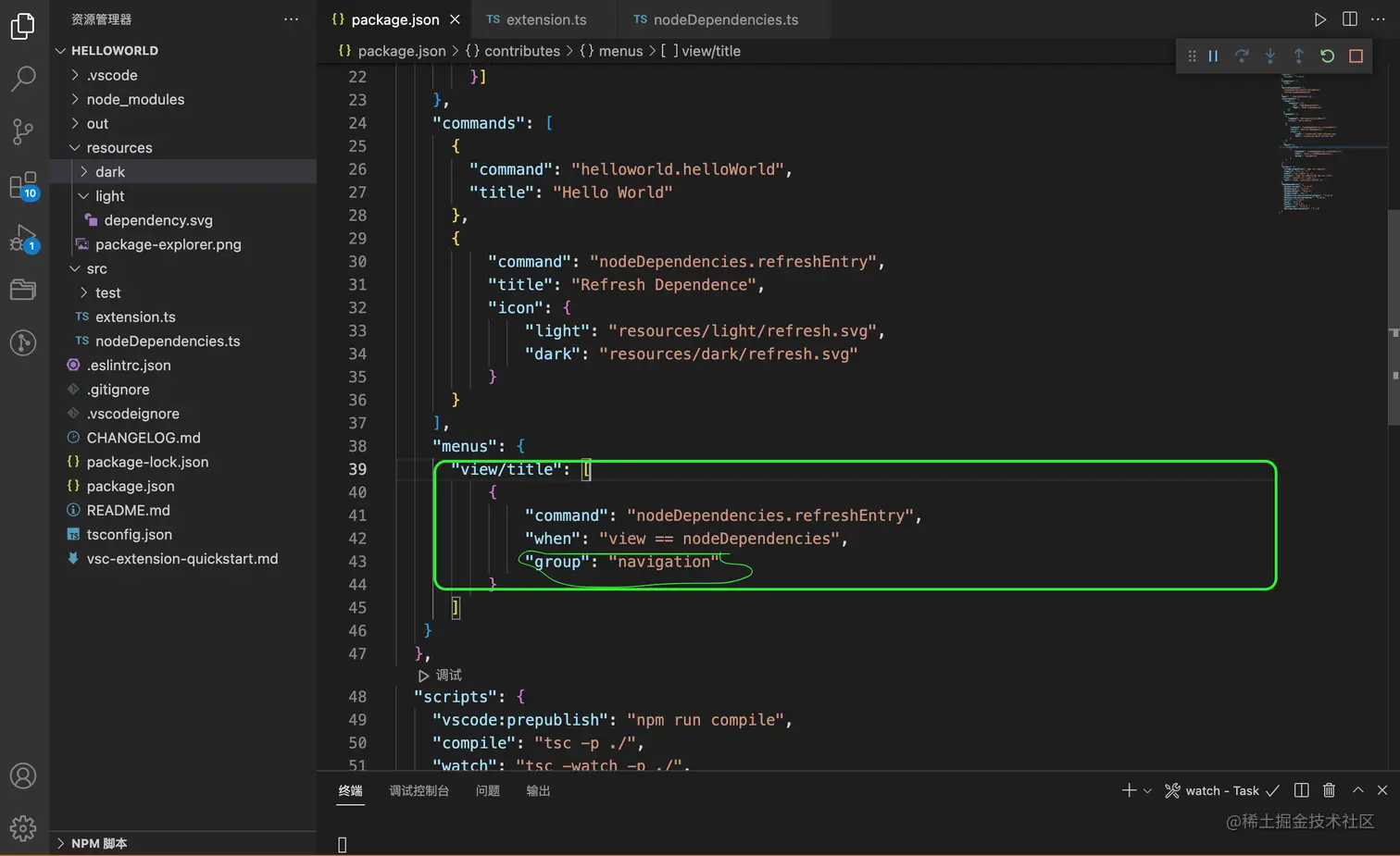Click the 调试 code lens above scripts
The height and width of the screenshot is (856, 1400).
coord(440,676)
